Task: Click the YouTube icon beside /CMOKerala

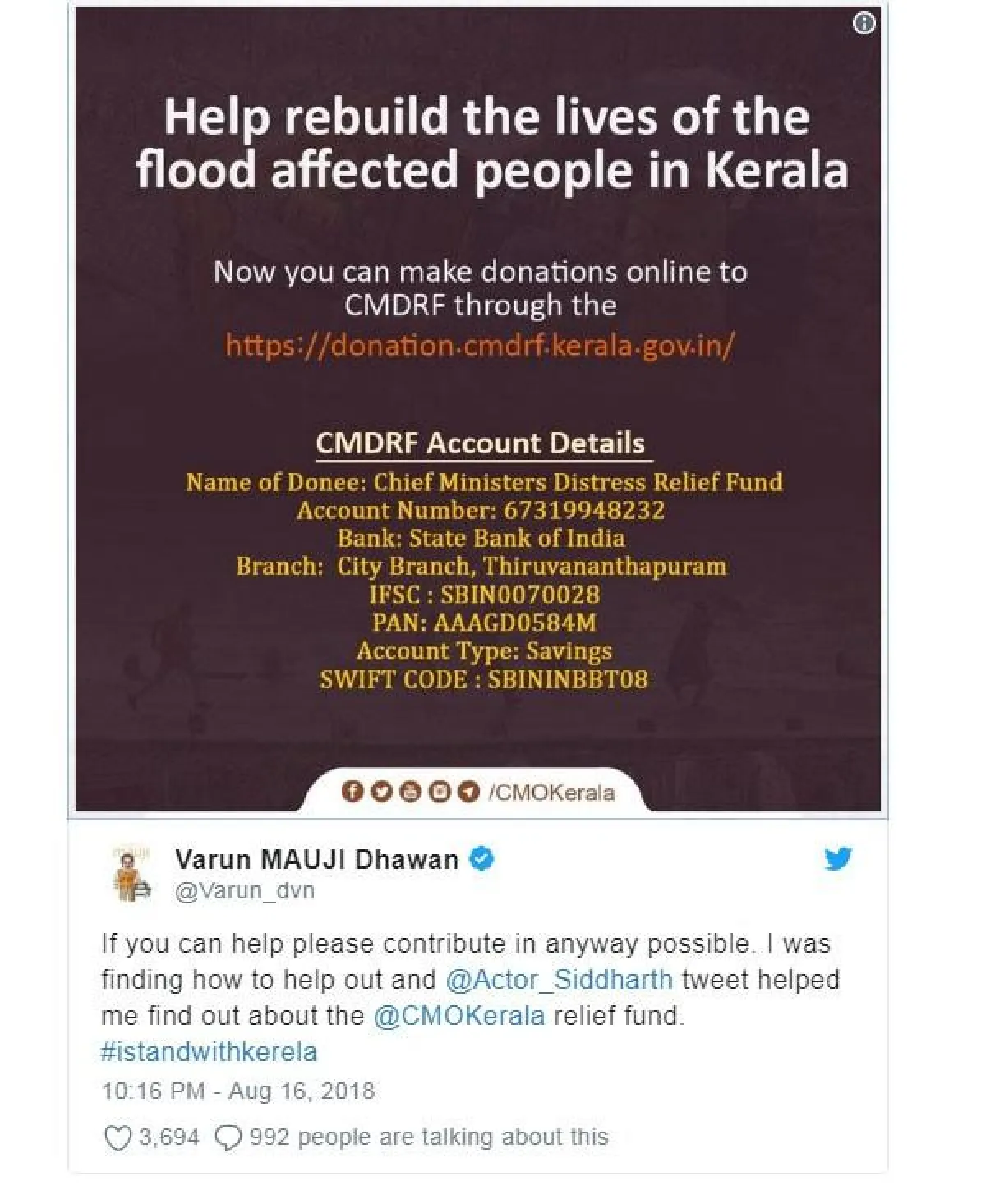Action: point(410,792)
